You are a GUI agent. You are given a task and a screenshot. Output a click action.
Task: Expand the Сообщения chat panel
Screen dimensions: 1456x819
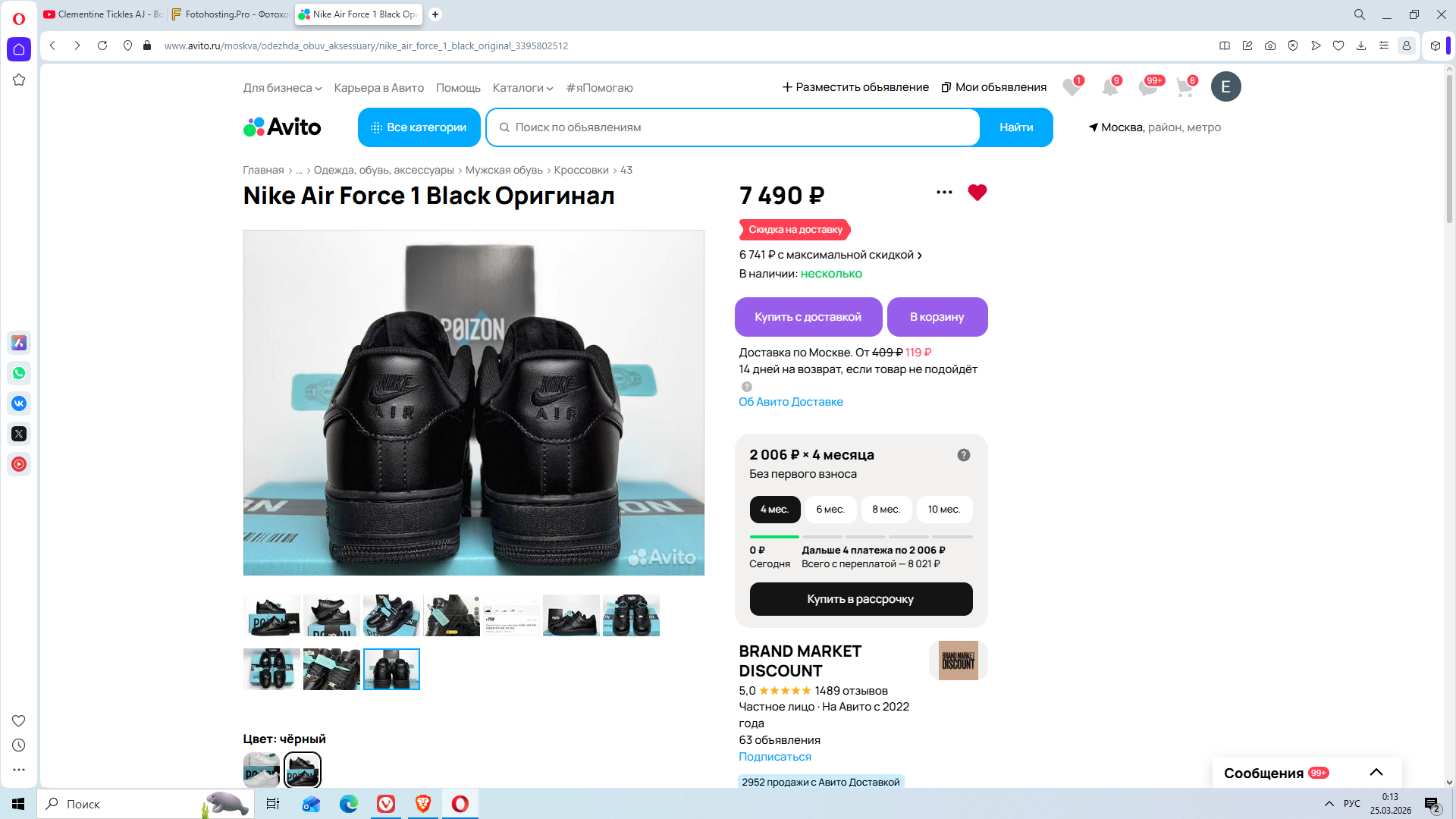tap(1376, 773)
